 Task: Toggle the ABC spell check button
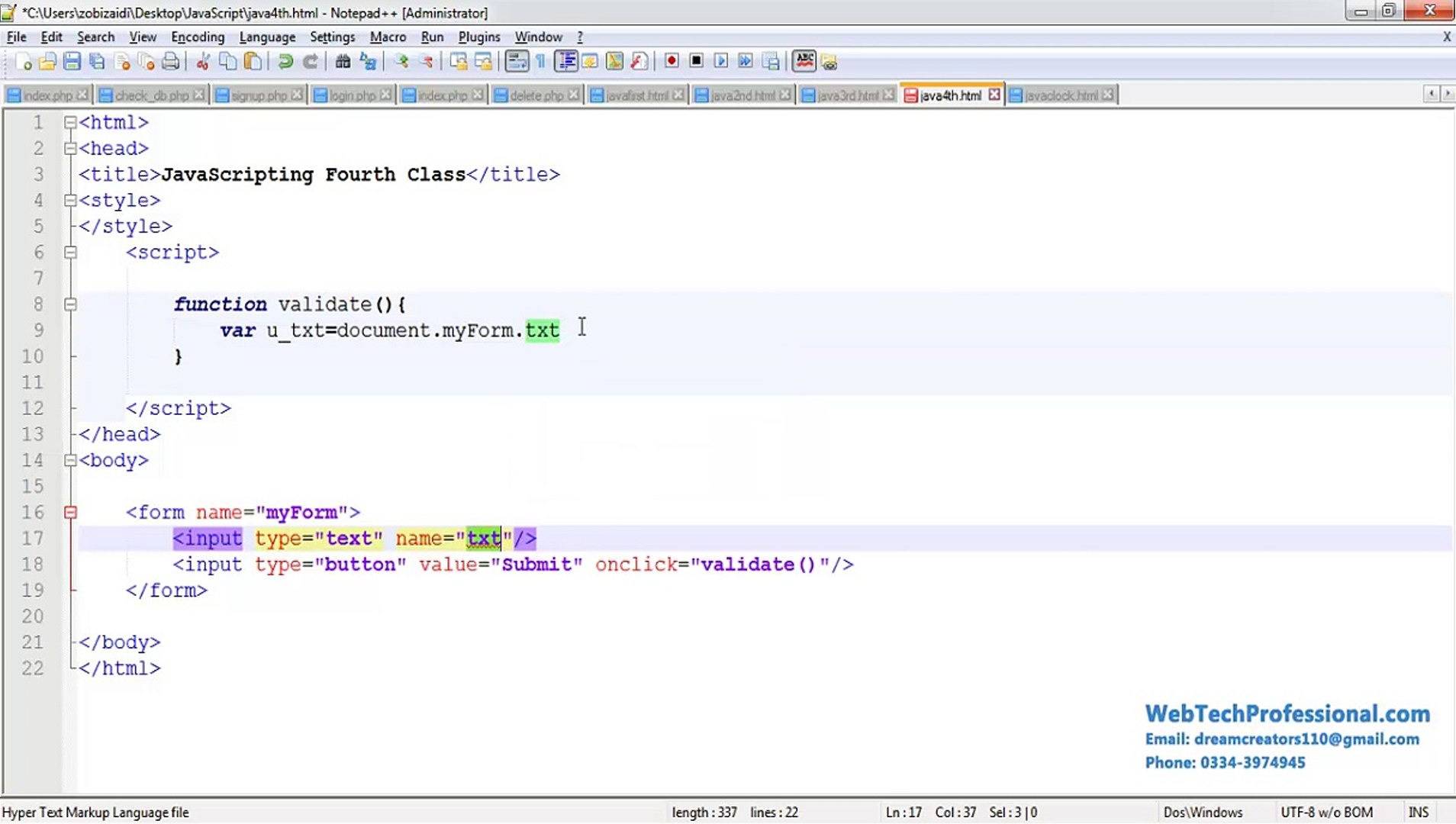tap(804, 61)
